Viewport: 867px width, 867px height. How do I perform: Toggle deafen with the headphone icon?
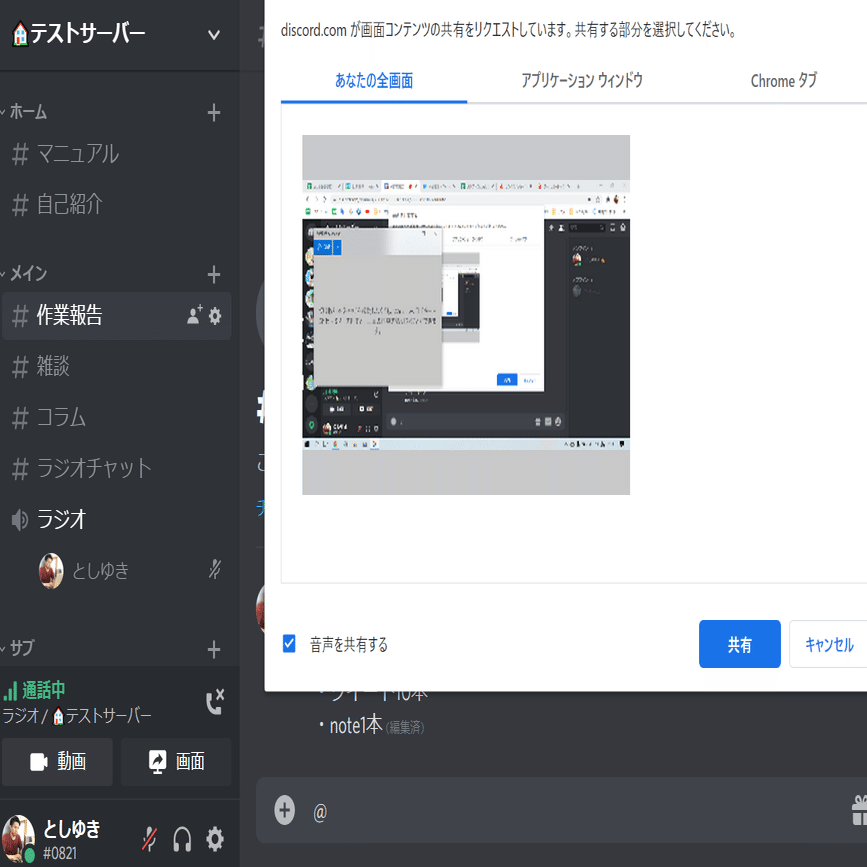tap(181, 838)
